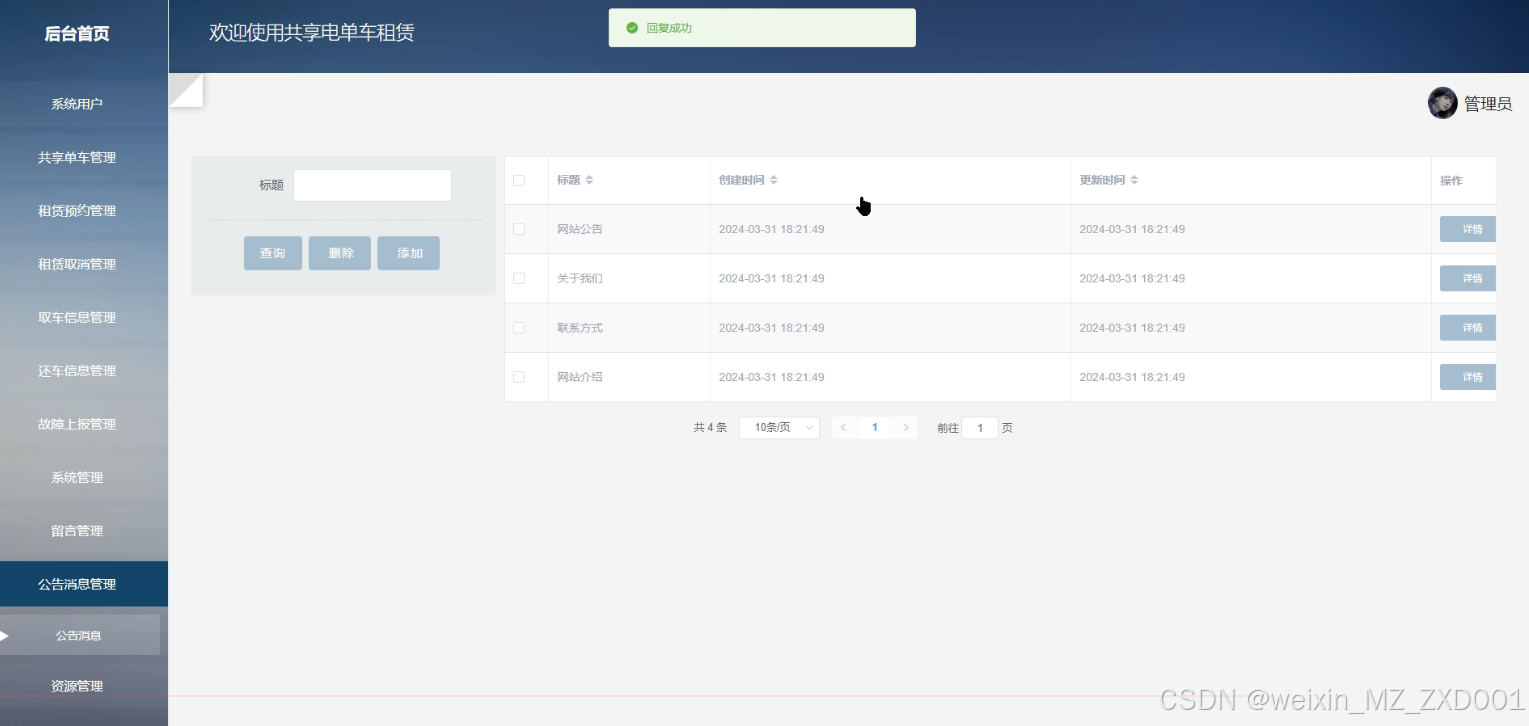Click the folded corner icon under header
This screenshot has width=1529, height=726.
click(186, 90)
